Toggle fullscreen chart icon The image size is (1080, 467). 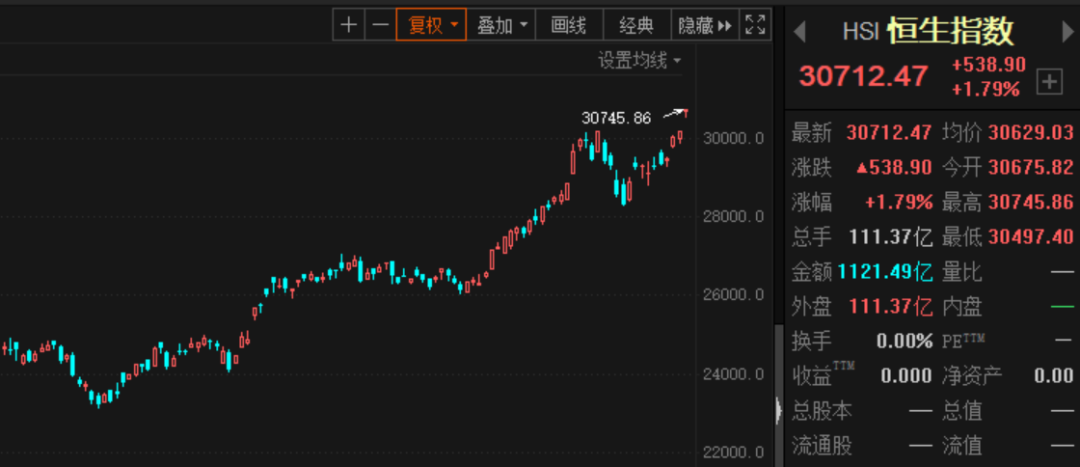756,26
